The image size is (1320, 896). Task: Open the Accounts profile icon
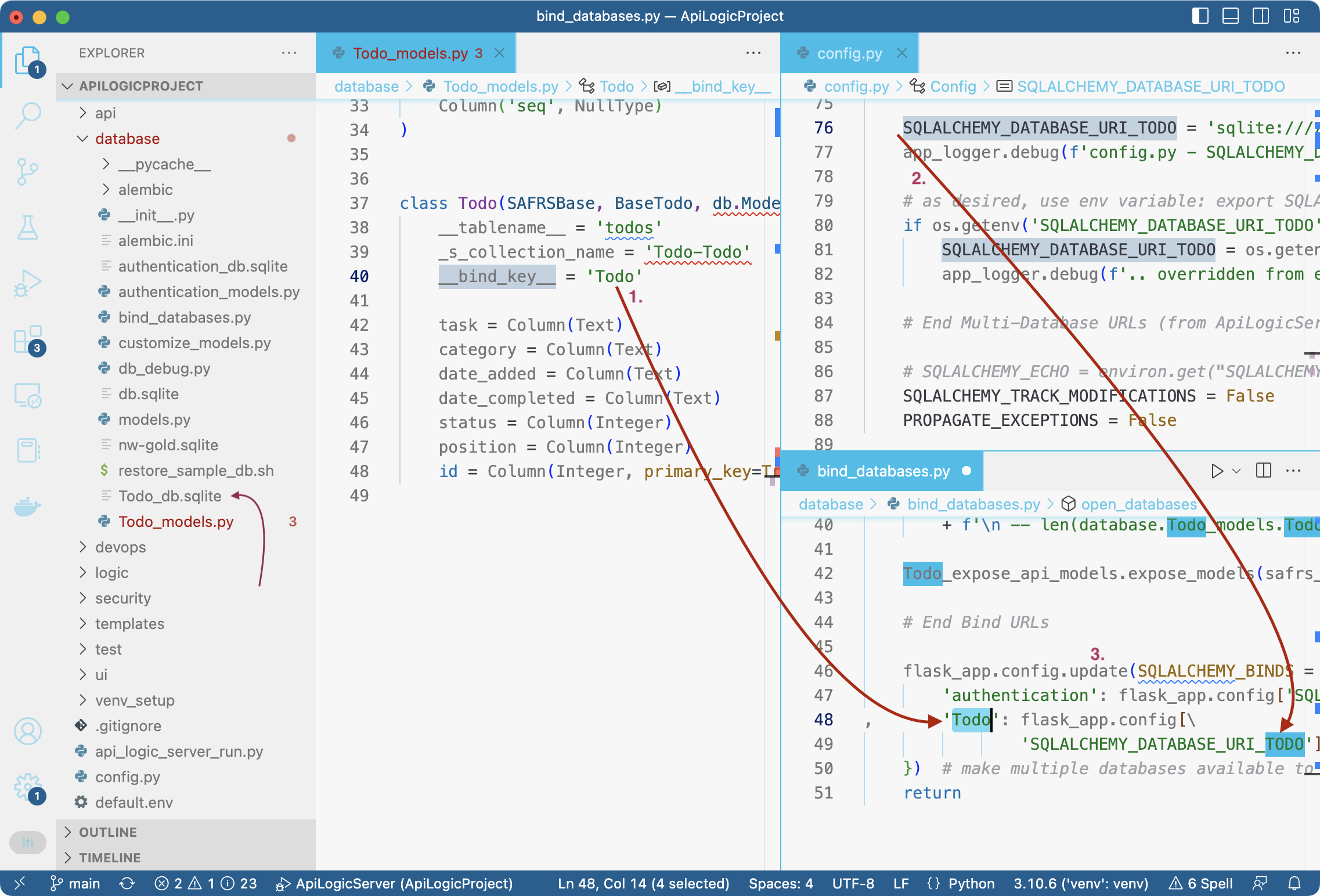28,731
